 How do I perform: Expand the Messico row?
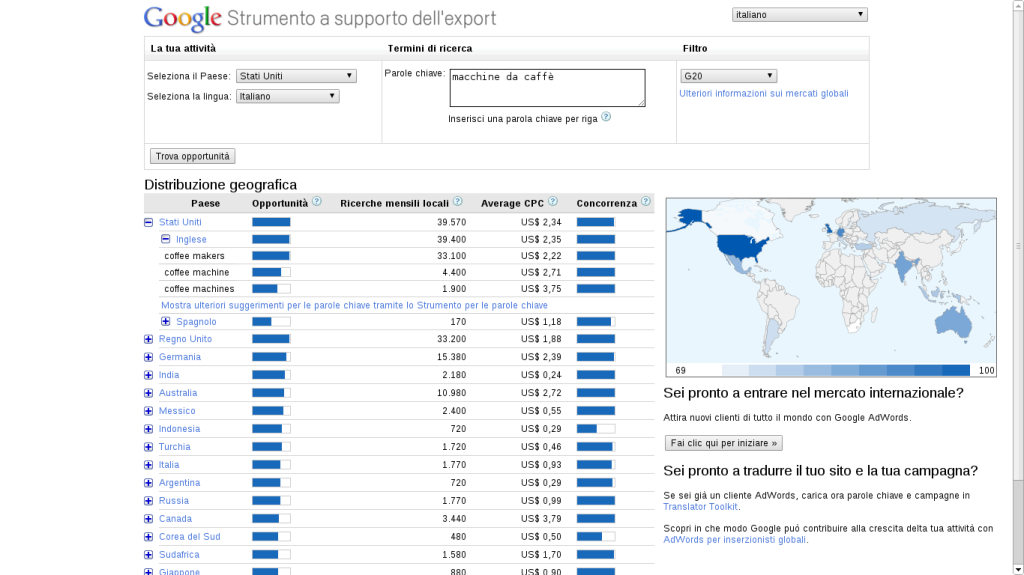[148, 411]
